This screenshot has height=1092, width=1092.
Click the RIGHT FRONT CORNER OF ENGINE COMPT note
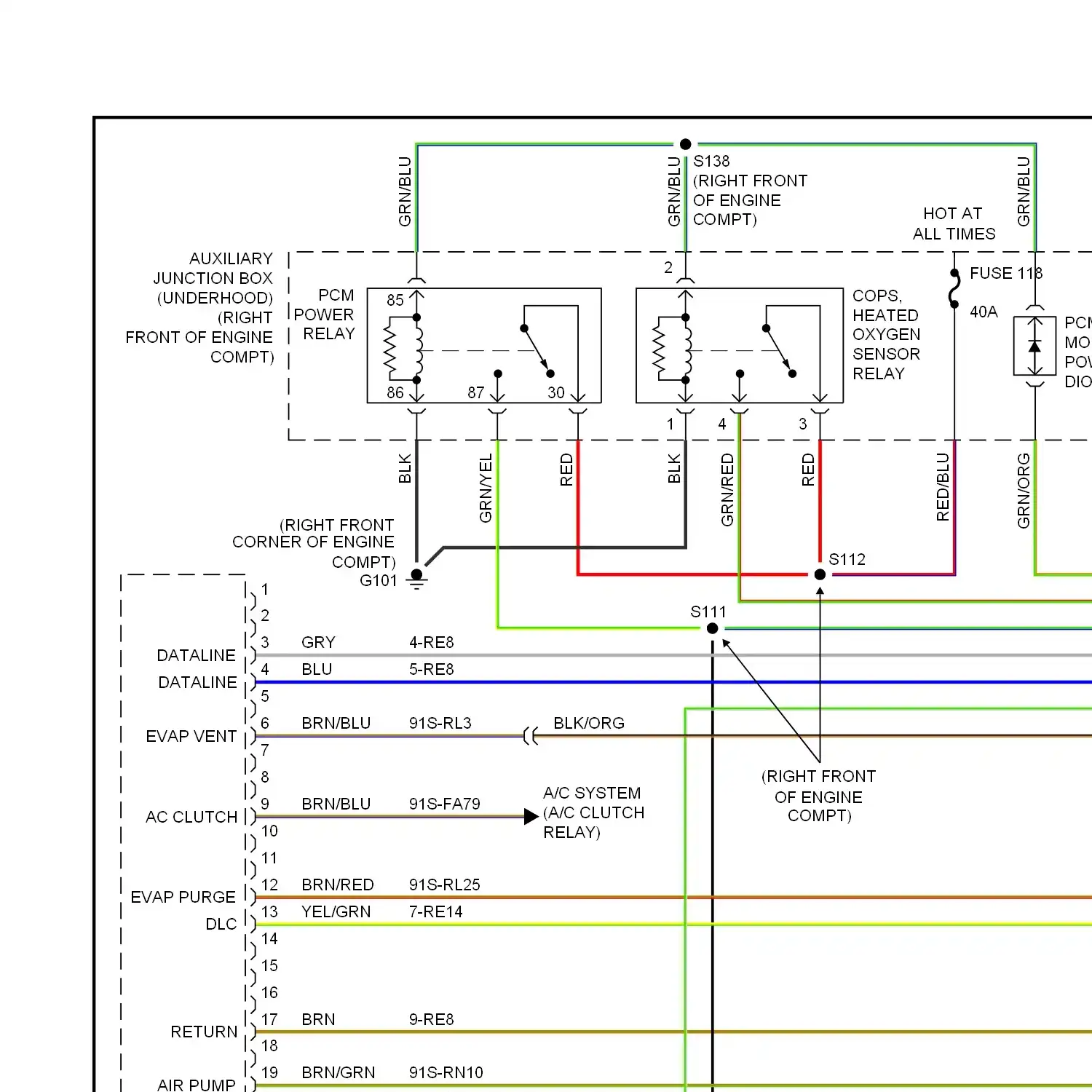tap(314, 543)
